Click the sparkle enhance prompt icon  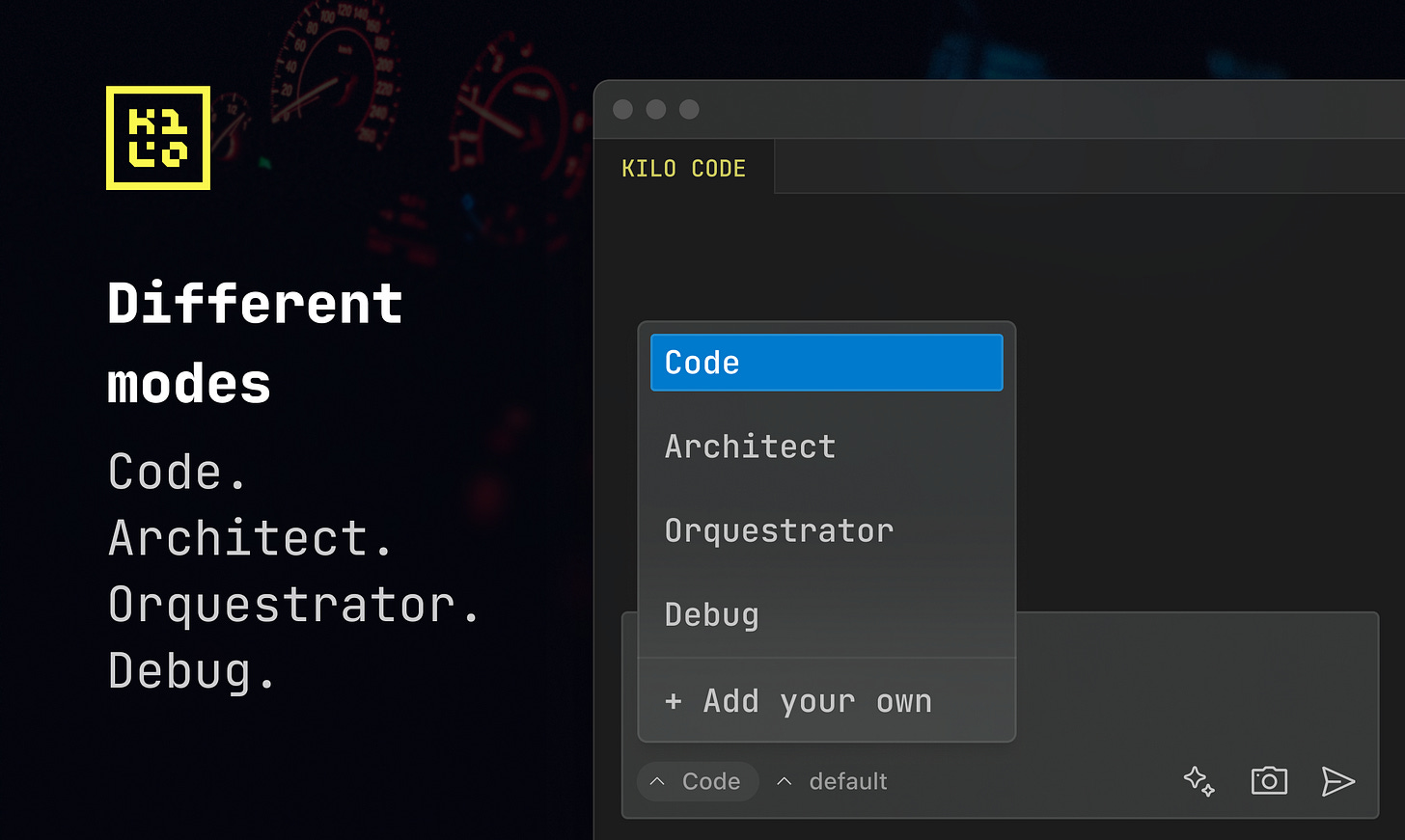pos(1199,781)
